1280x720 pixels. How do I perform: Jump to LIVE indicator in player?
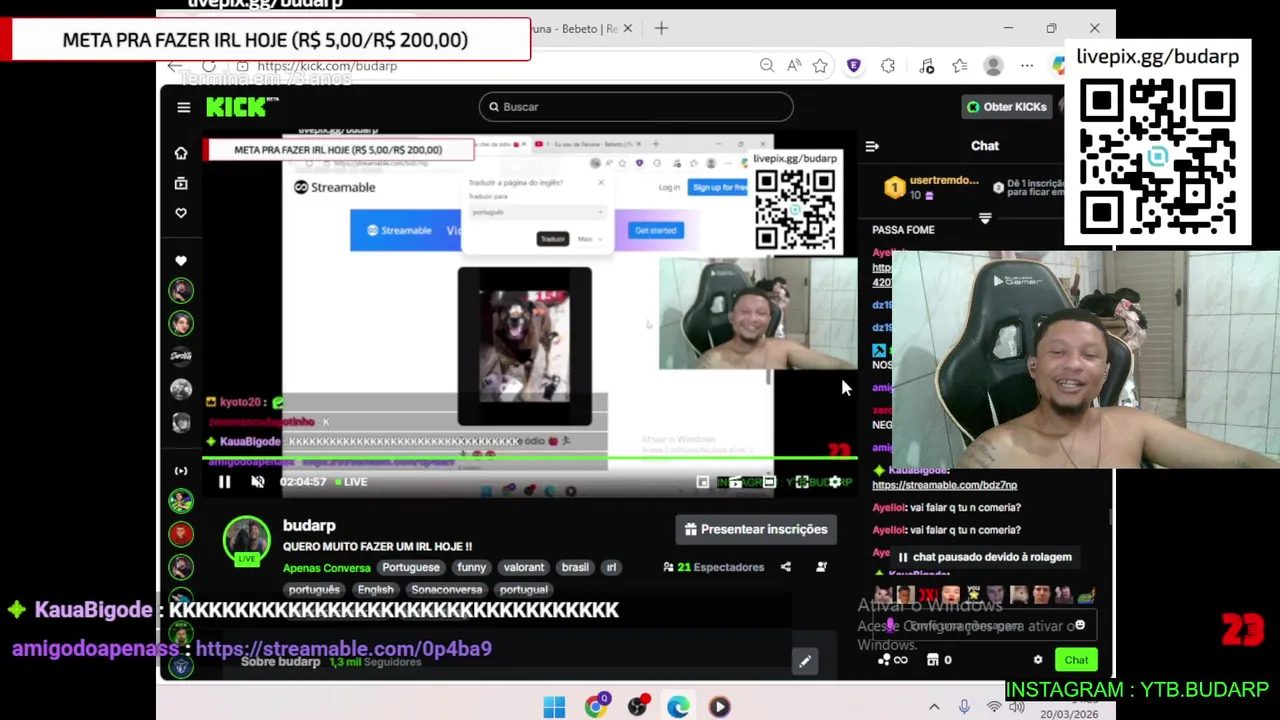coord(350,482)
